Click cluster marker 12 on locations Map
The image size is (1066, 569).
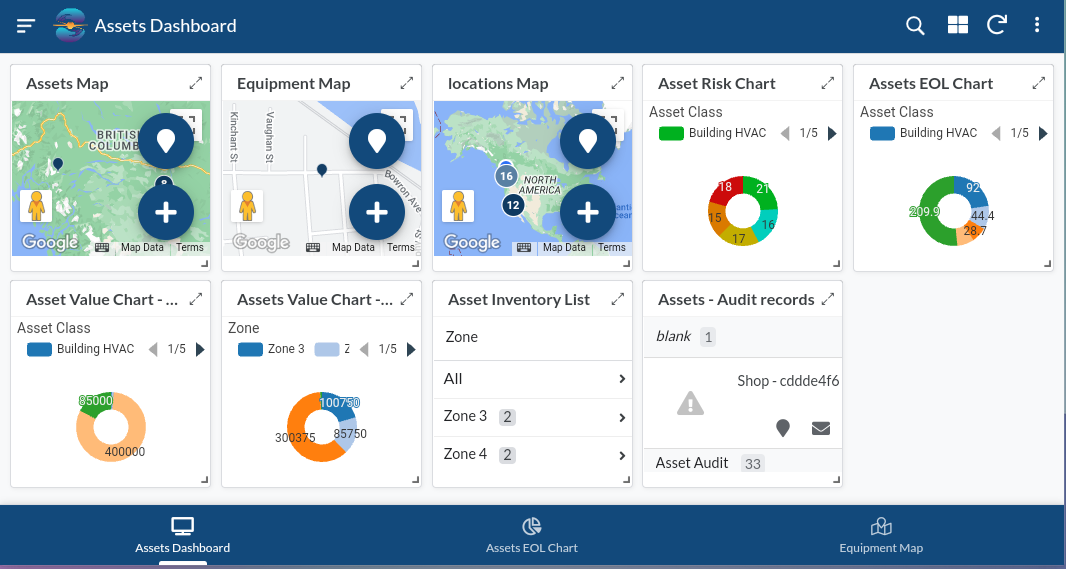(513, 205)
